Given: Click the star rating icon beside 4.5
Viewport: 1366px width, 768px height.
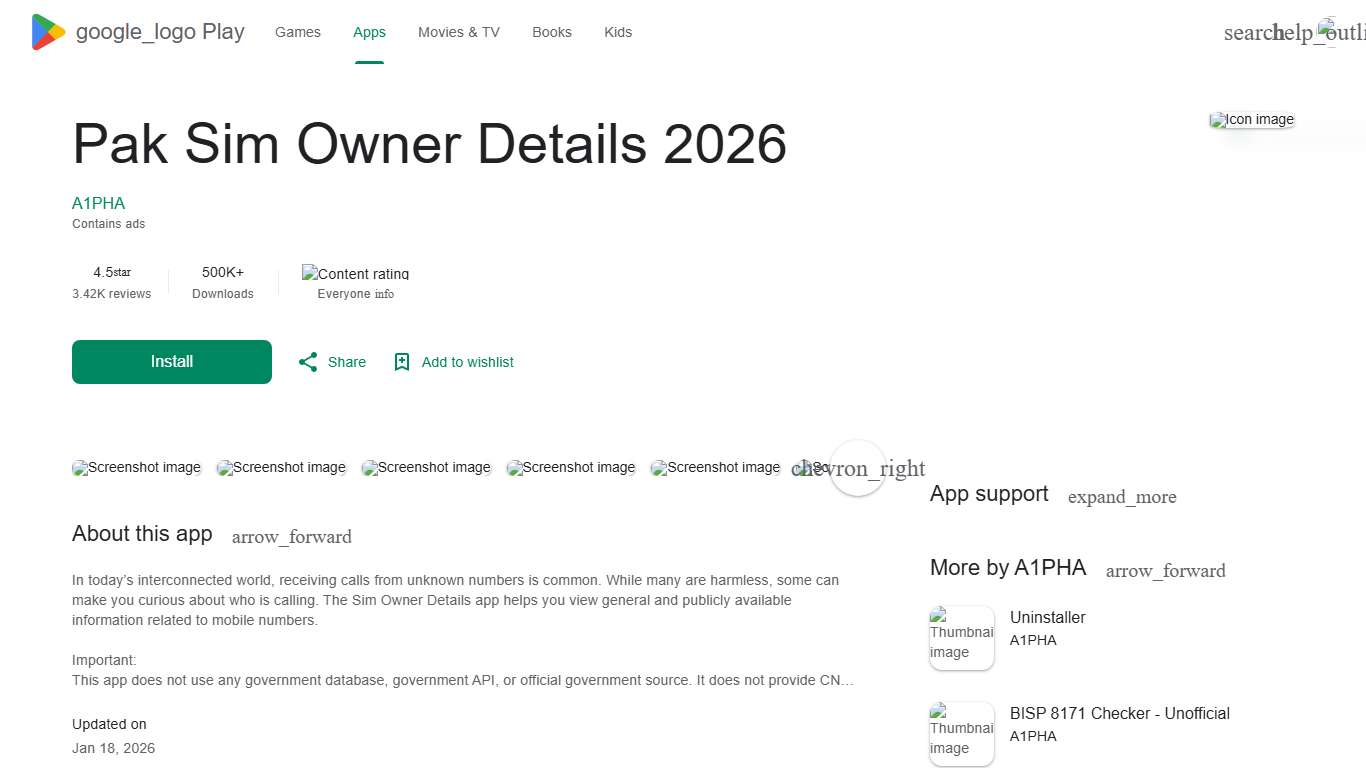Looking at the screenshot, I should click(x=122, y=271).
